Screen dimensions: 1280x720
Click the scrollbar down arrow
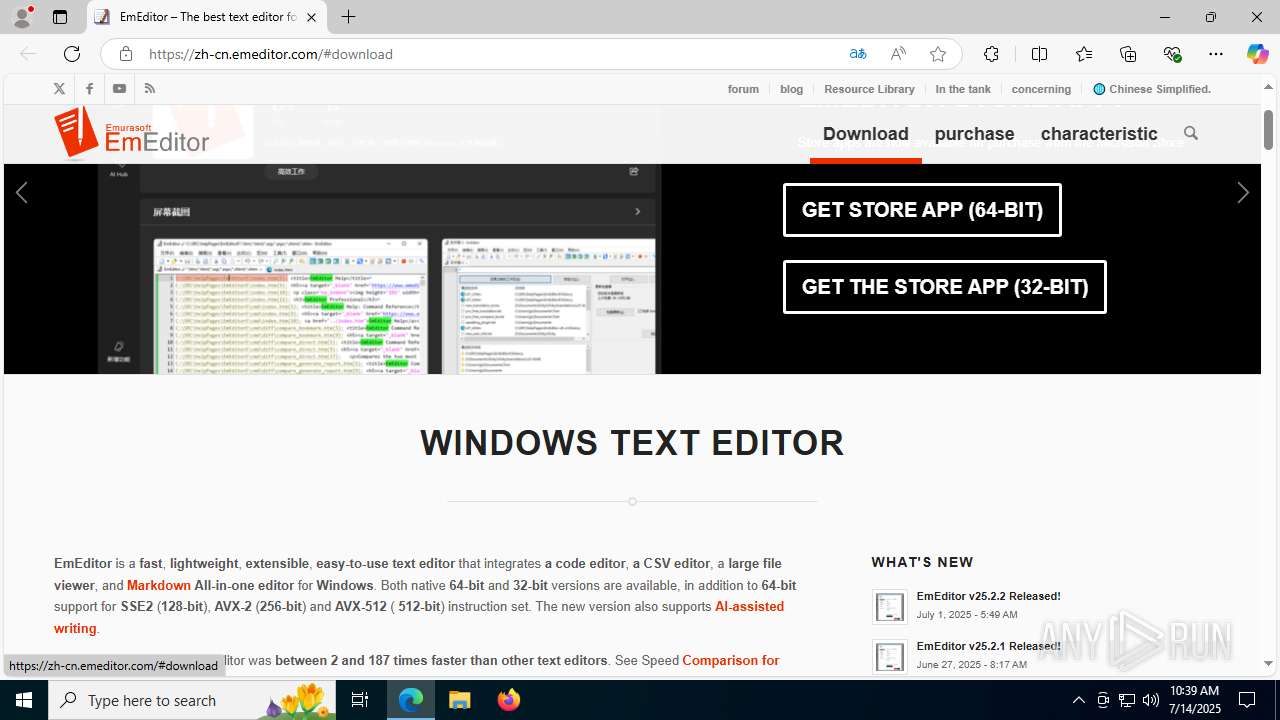(x=1268, y=663)
